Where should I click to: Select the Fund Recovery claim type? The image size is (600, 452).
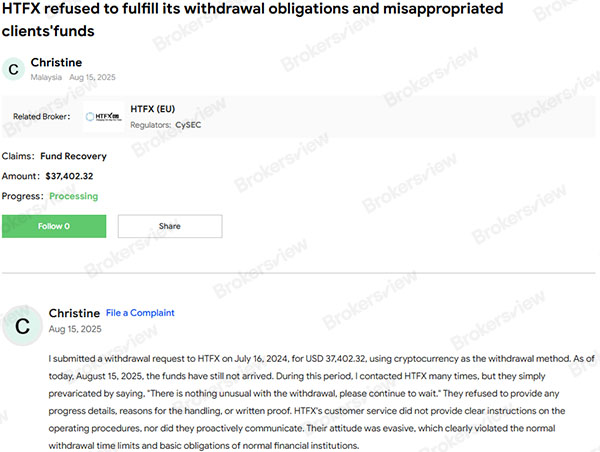click(x=74, y=156)
